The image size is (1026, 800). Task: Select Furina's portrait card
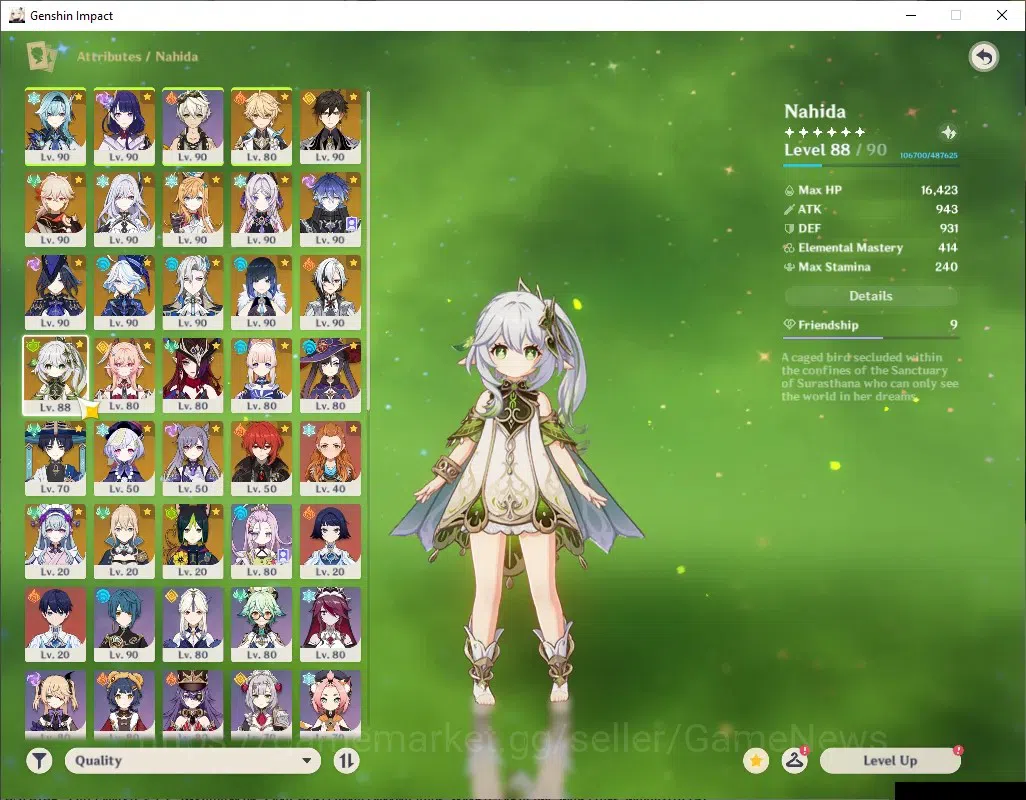(x=124, y=292)
